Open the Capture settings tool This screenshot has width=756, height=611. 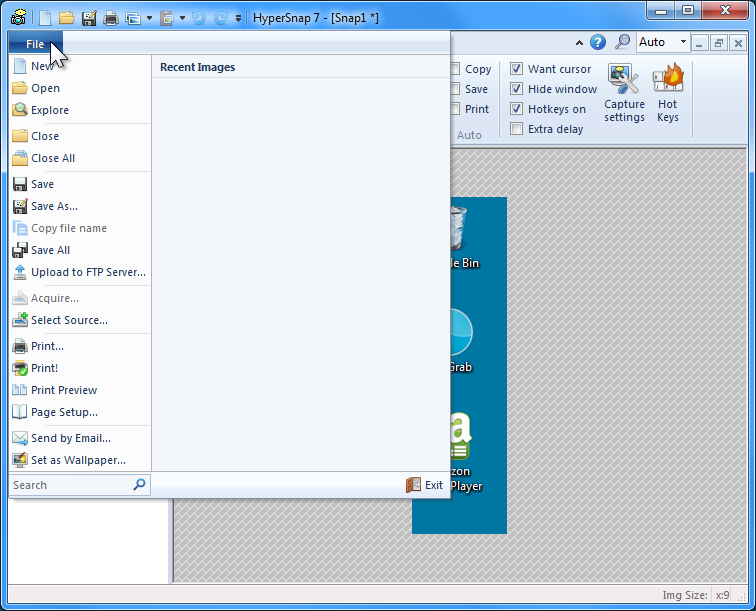[624, 93]
